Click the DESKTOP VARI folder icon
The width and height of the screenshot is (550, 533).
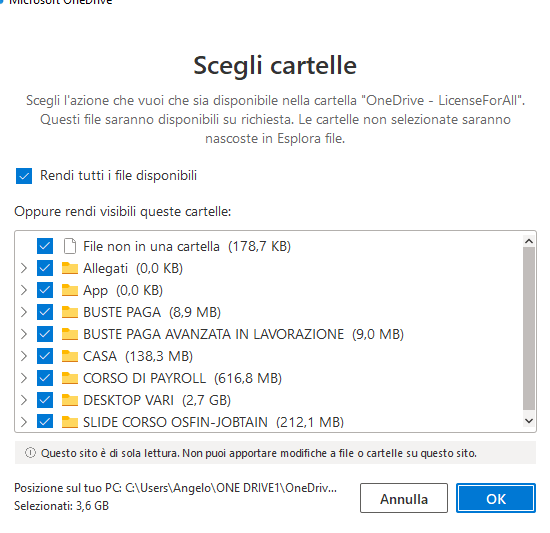[70, 400]
